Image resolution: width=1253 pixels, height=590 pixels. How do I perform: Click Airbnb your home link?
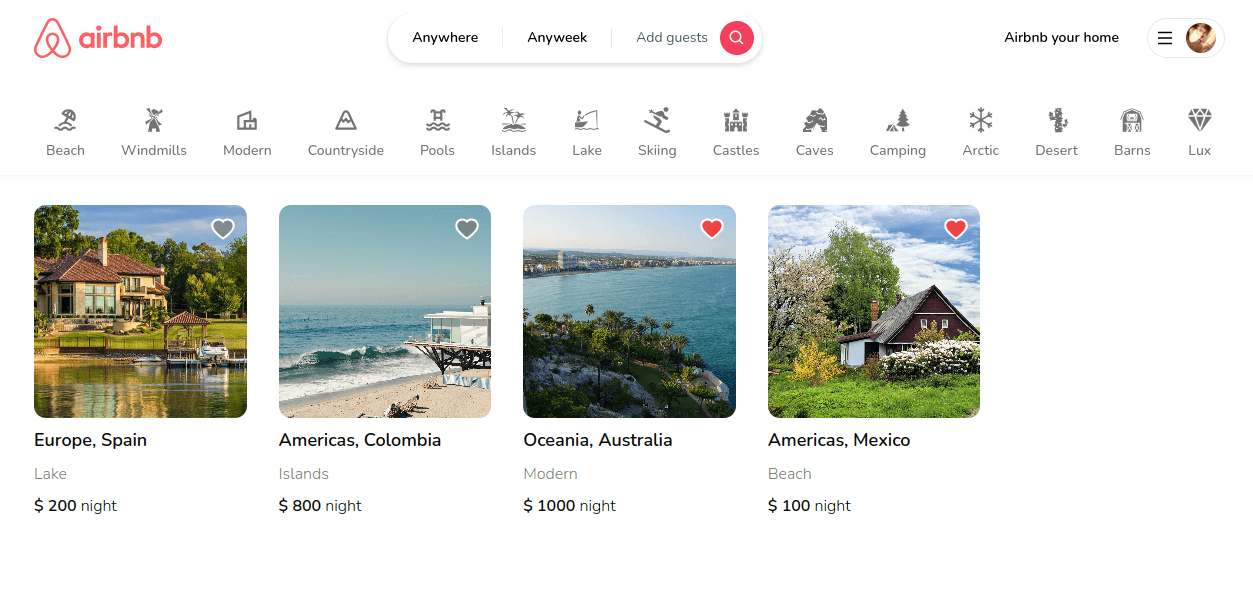click(1062, 38)
